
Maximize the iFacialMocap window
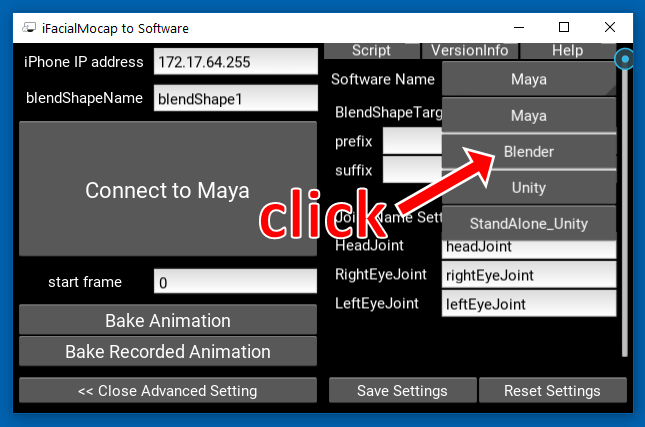pos(564,28)
